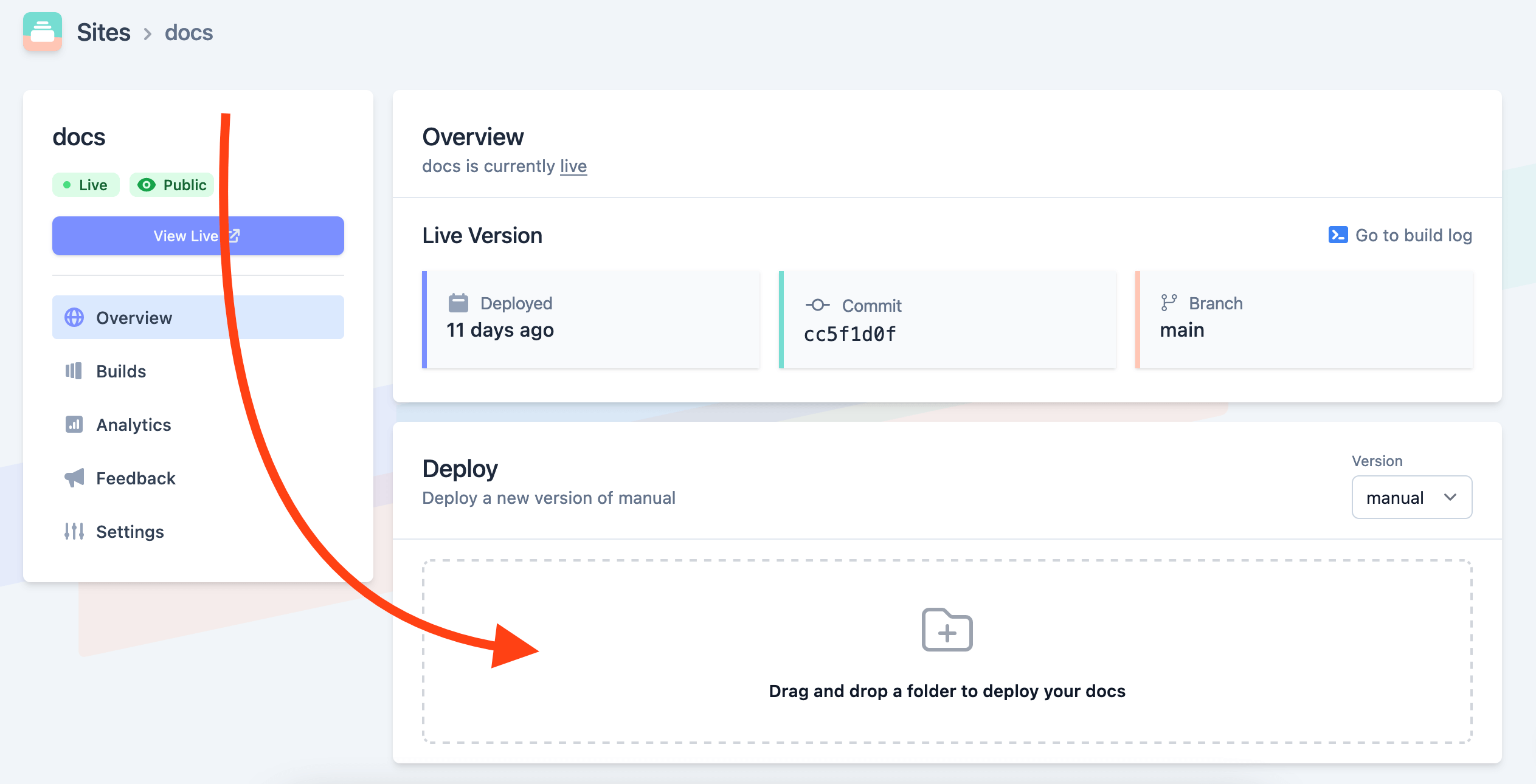Click the Settings sliders icon
The height and width of the screenshot is (784, 1536).
coord(74,531)
